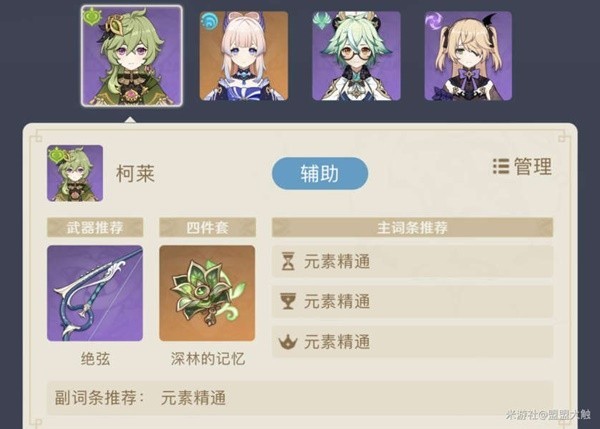Select Collei's portrait in the team row
The height and width of the screenshot is (429, 600).
[132, 56]
